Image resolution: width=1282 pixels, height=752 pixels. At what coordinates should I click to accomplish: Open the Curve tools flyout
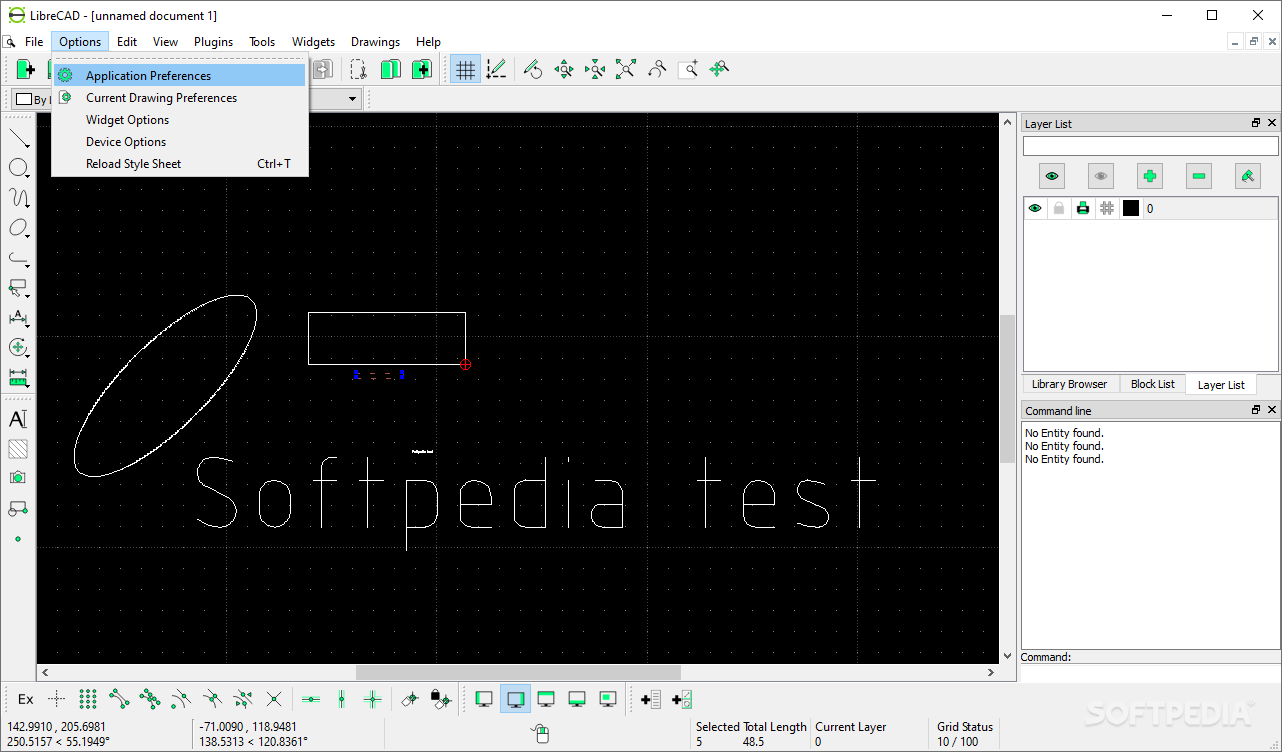[18, 198]
